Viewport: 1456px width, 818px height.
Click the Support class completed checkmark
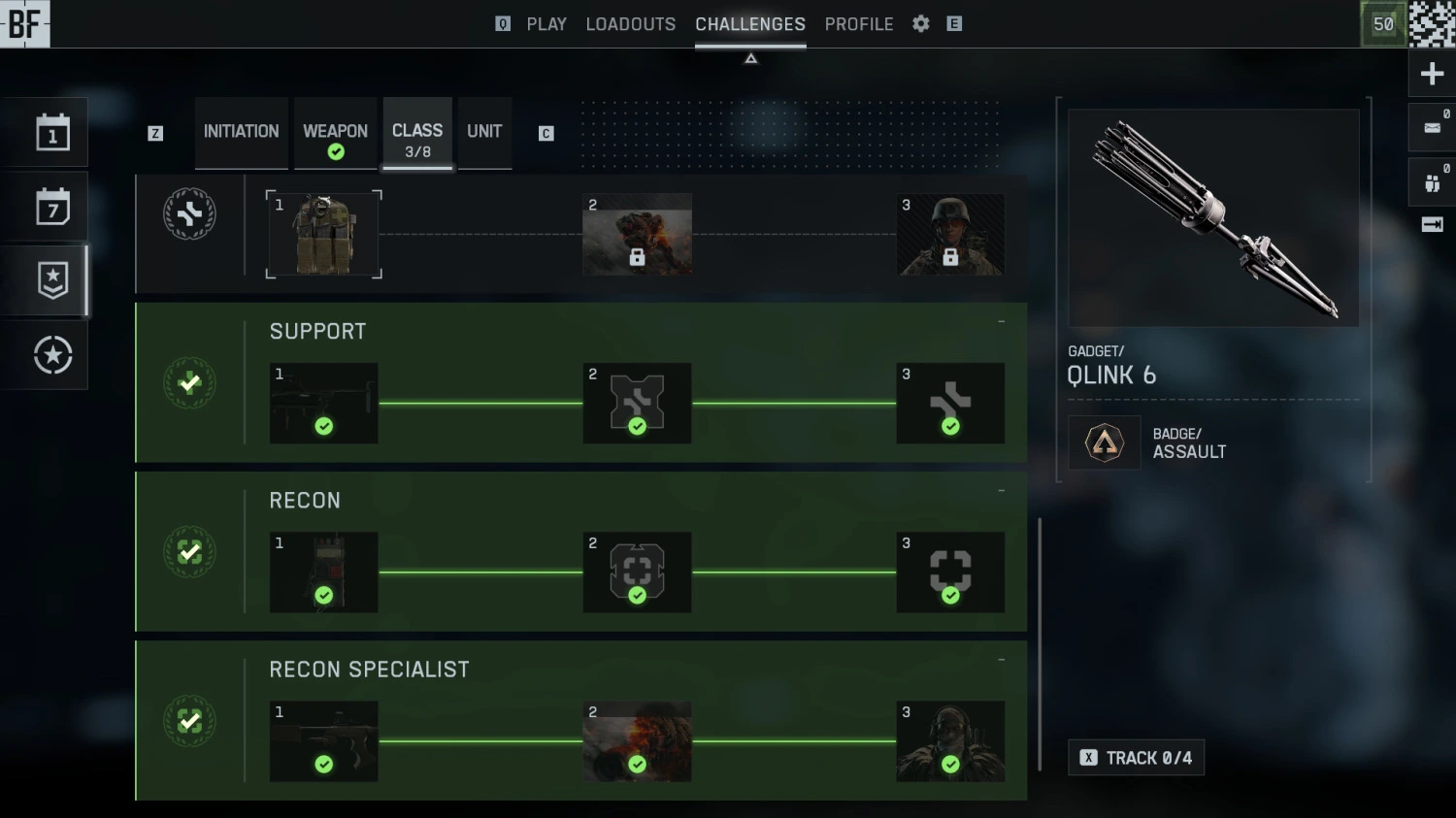pyautogui.click(x=189, y=383)
